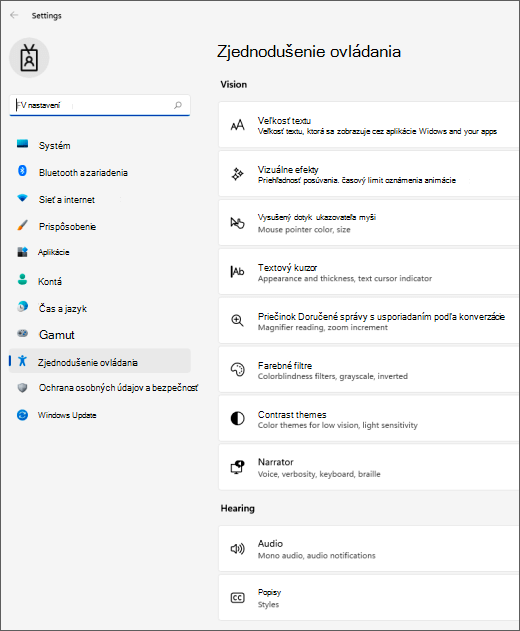Screen dimensions: 520x631
Task: Open mouse pointer color and size settings
Action: [369, 223]
